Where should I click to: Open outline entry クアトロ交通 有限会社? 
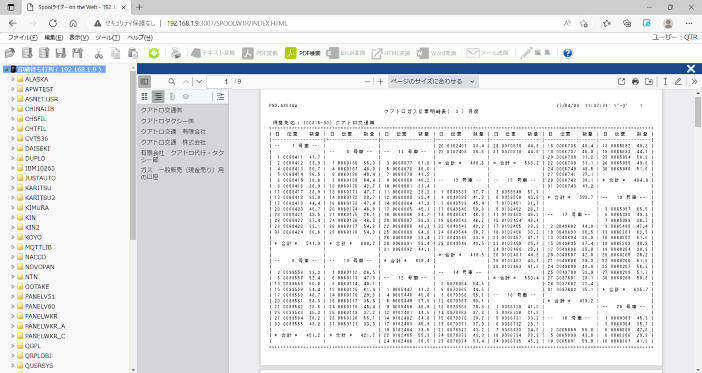click(x=173, y=132)
